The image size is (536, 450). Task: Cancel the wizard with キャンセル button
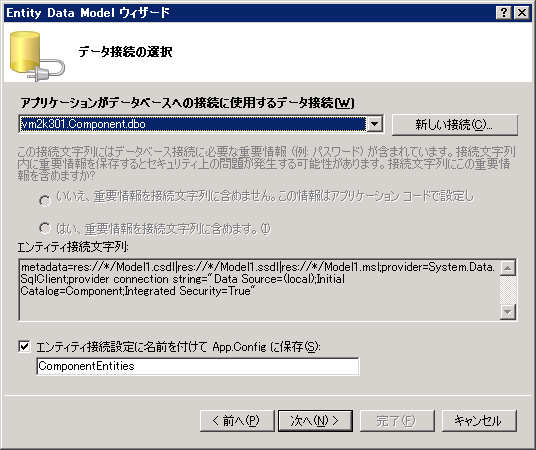click(479, 421)
